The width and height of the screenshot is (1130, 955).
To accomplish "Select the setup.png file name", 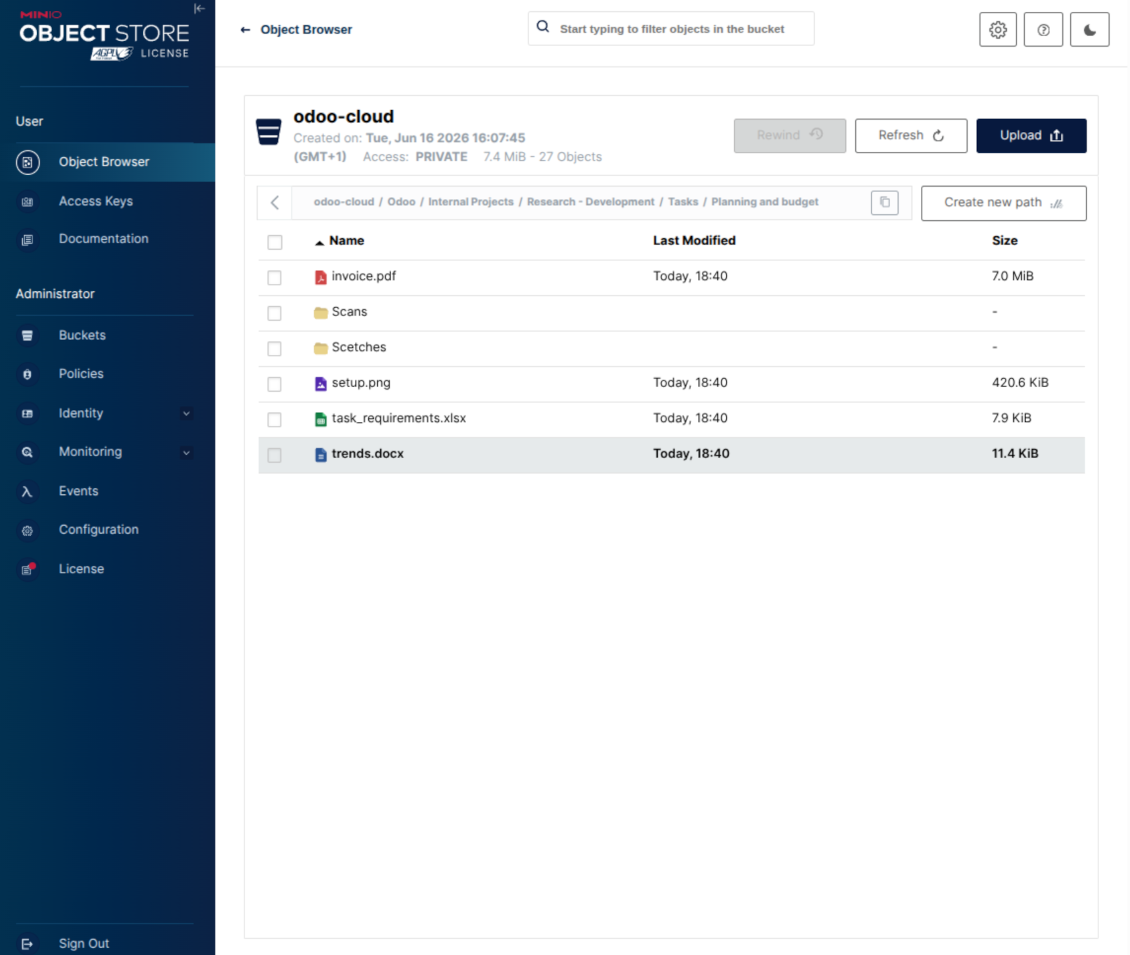I will coord(361,383).
